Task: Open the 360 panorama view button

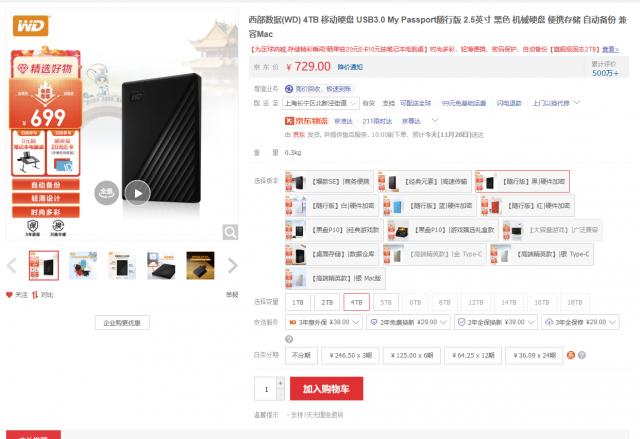Action: click(107, 193)
